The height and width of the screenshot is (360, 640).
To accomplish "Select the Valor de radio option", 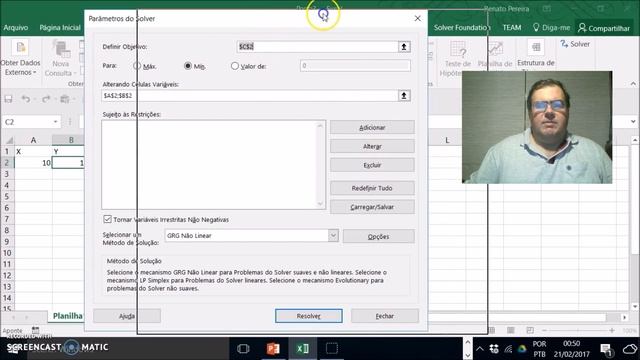I will click(235, 66).
